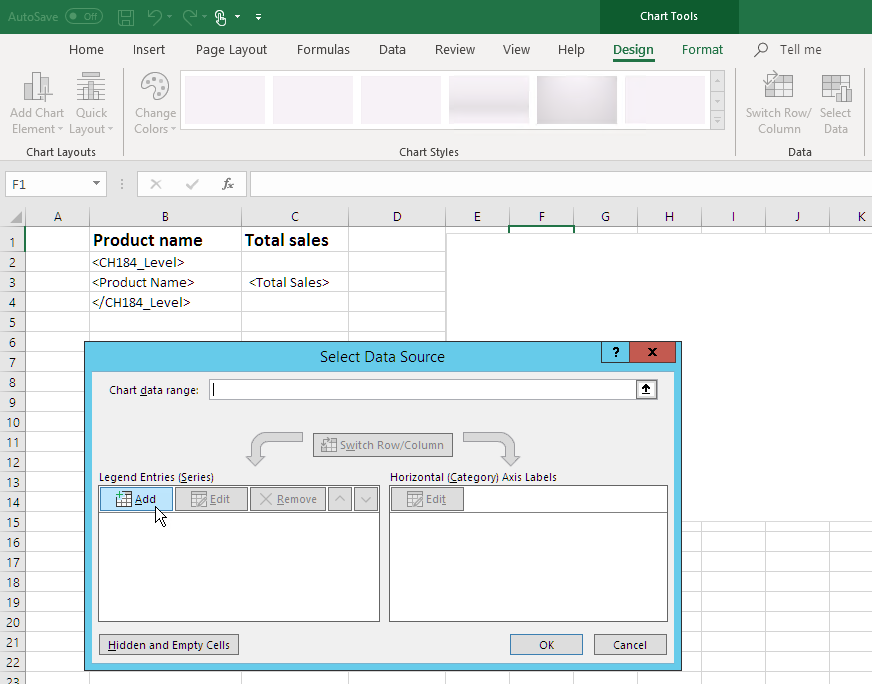Open the Change Colors dropdown
This screenshot has width=872, height=684.
155,104
